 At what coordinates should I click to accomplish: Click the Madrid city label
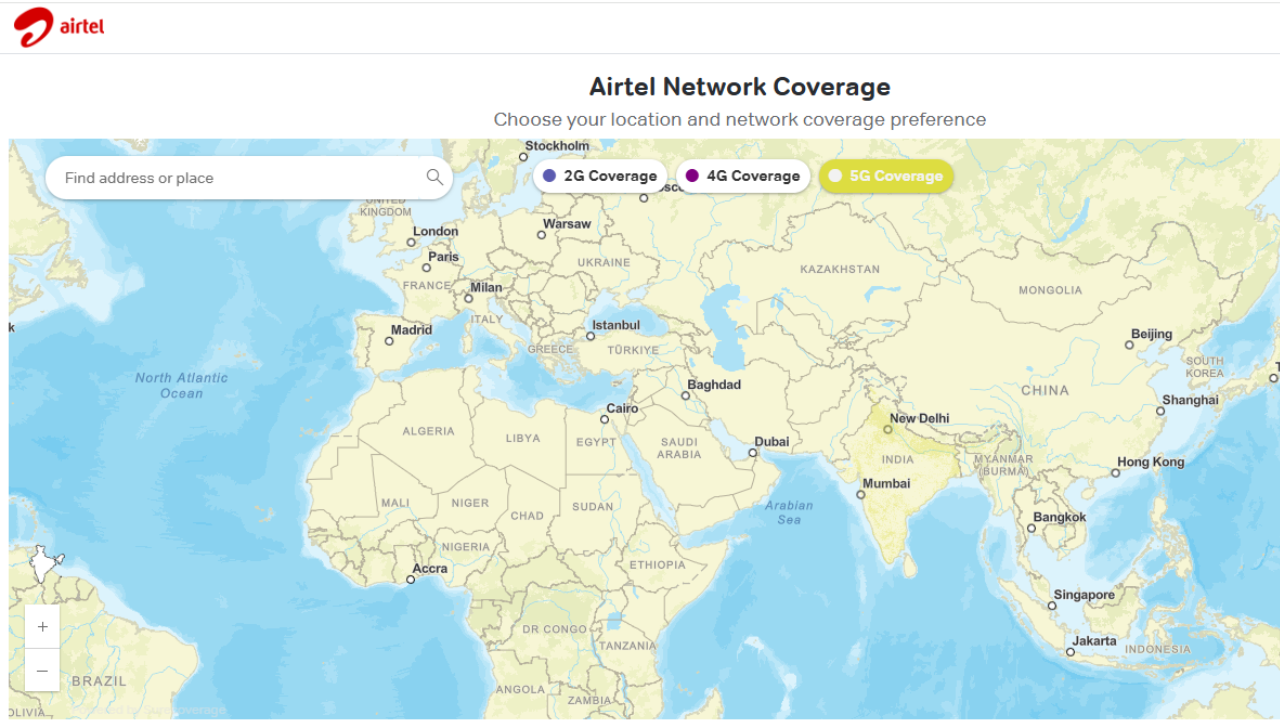[412, 329]
